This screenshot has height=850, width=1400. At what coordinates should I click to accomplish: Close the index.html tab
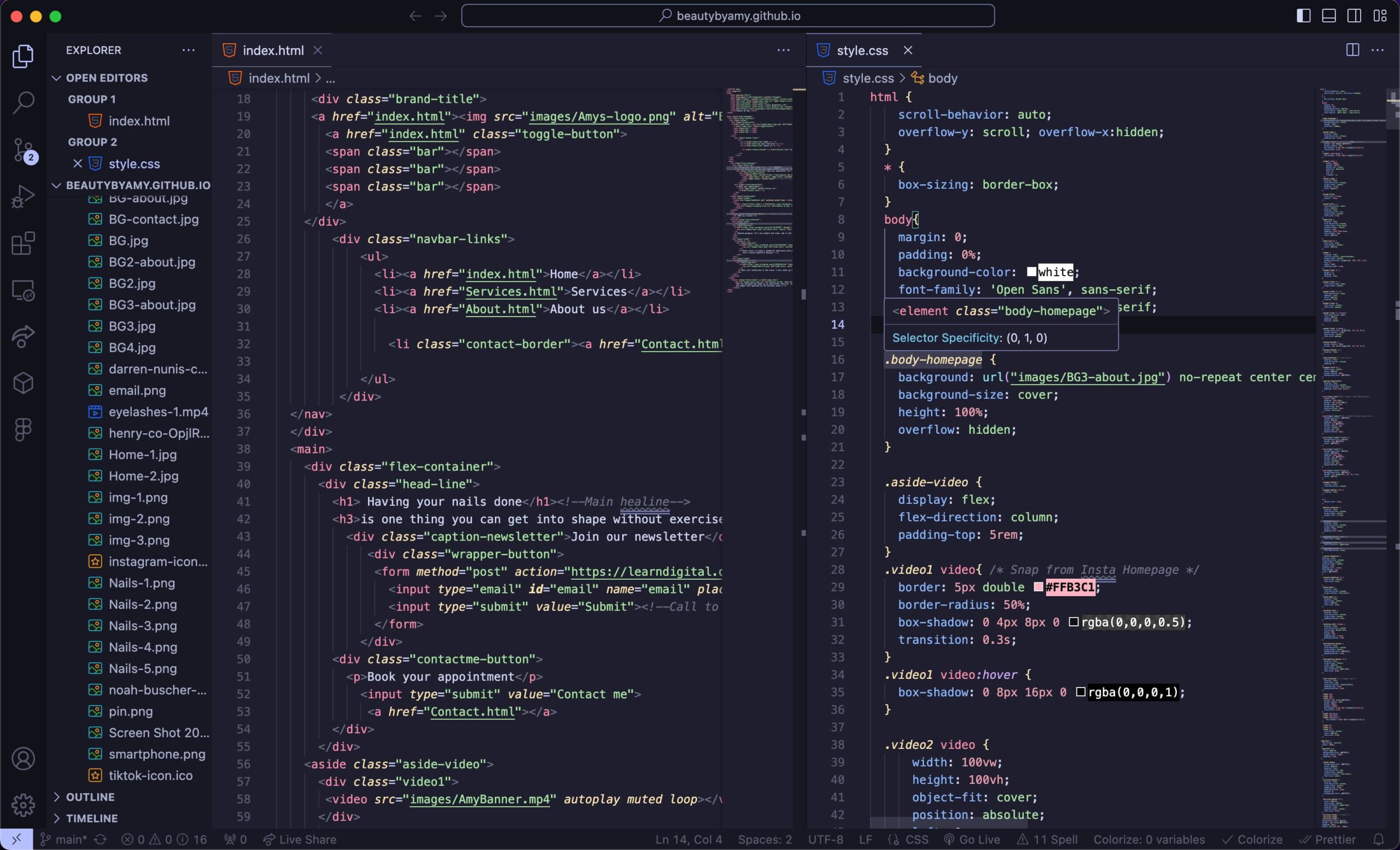318,50
